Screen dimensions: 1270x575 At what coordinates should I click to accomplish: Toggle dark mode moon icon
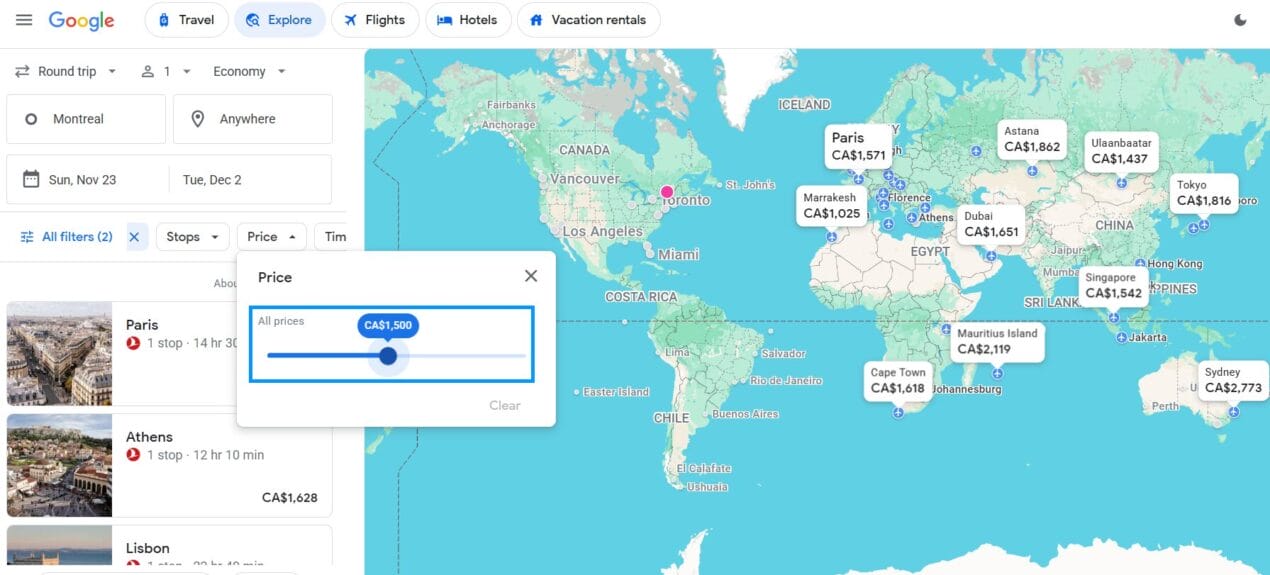(1240, 20)
